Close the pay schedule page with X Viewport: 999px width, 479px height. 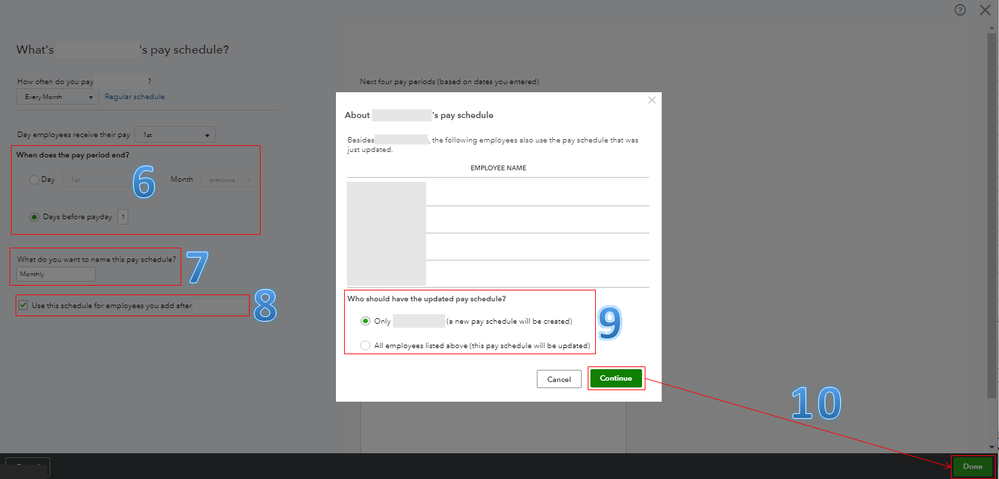[x=984, y=10]
